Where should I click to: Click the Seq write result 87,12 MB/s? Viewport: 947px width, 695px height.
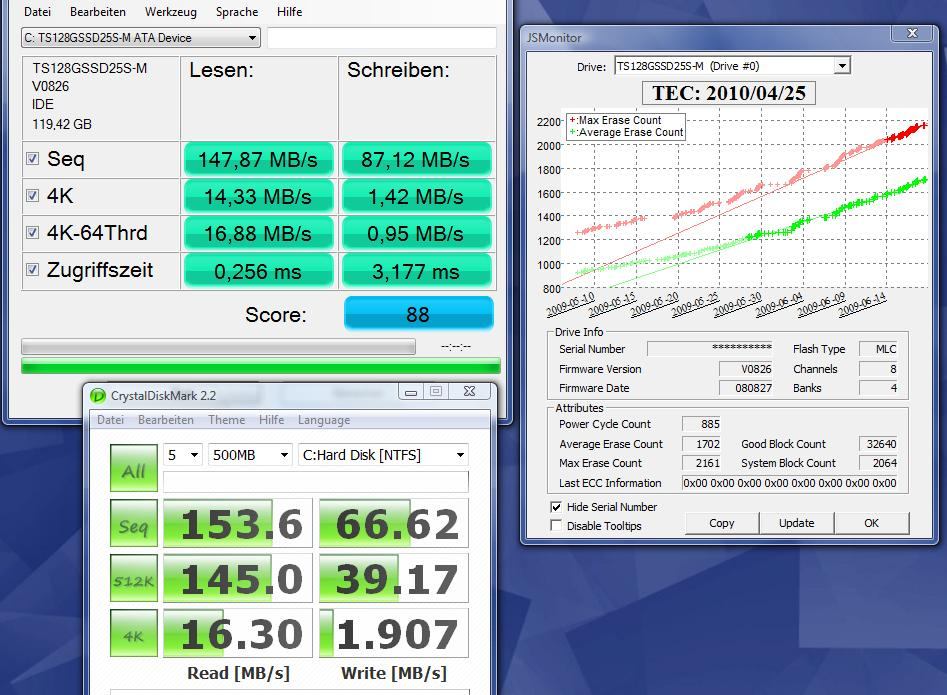pyautogui.click(x=416, y=159)
